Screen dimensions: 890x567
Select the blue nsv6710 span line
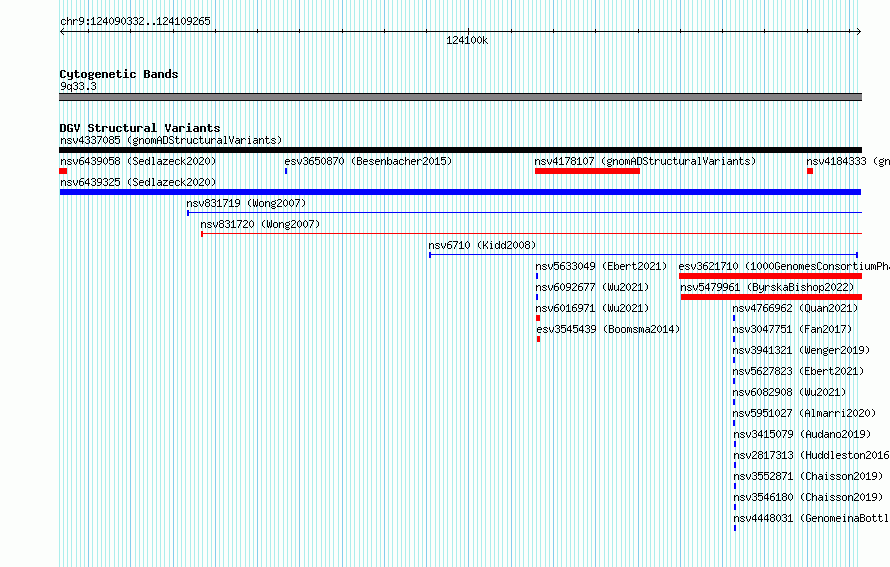(x=643, y=255)
